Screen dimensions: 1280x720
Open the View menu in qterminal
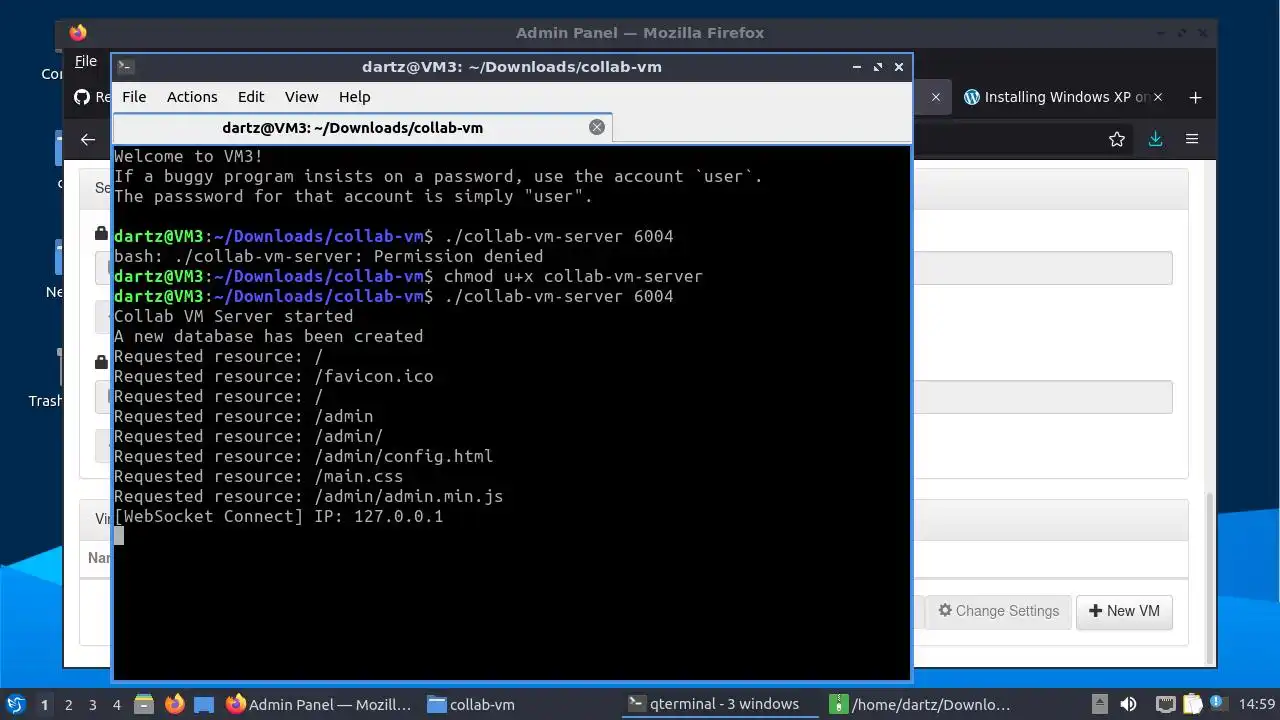click(x=301, y=97)
